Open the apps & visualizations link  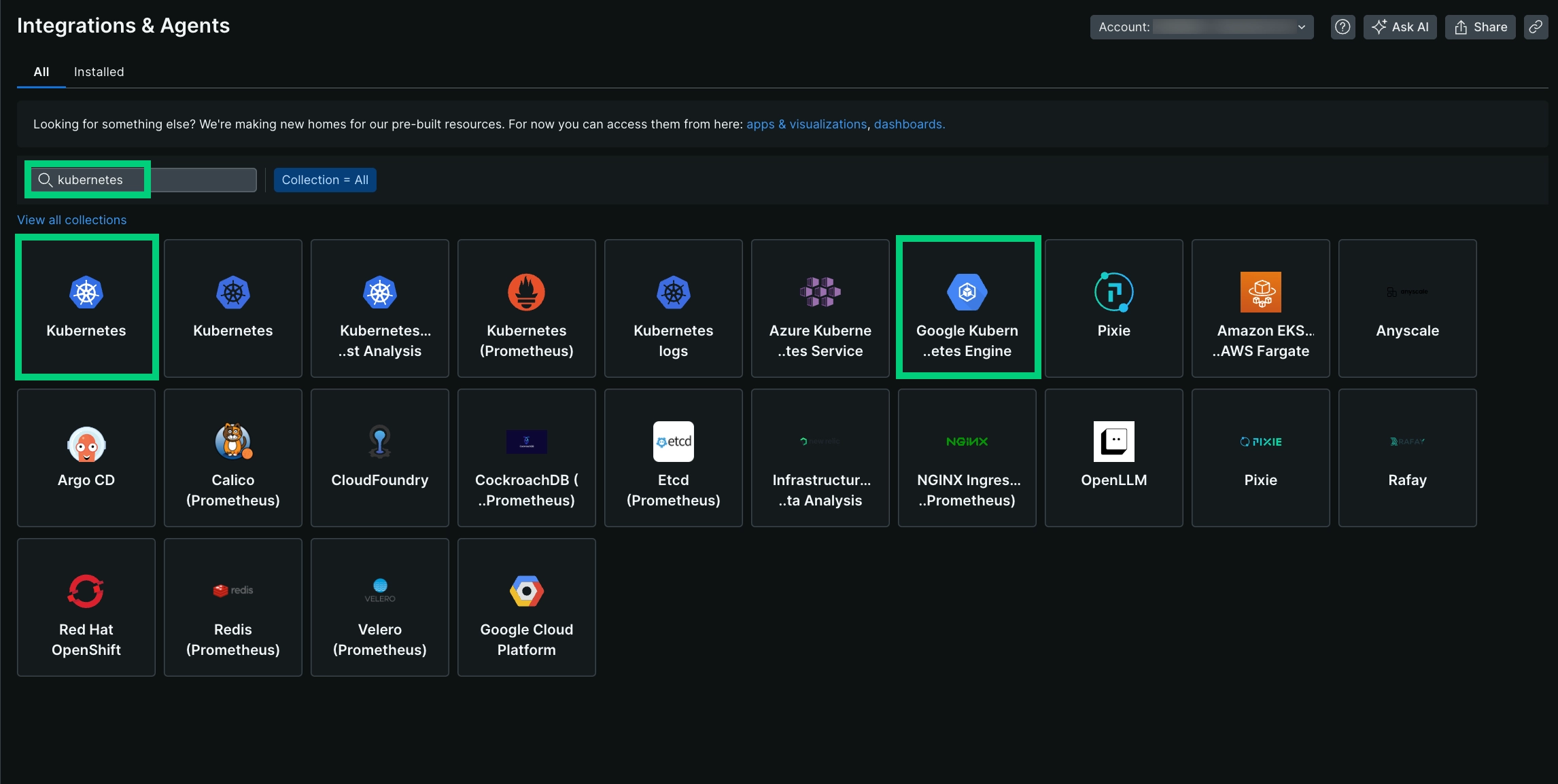[806, 124]
